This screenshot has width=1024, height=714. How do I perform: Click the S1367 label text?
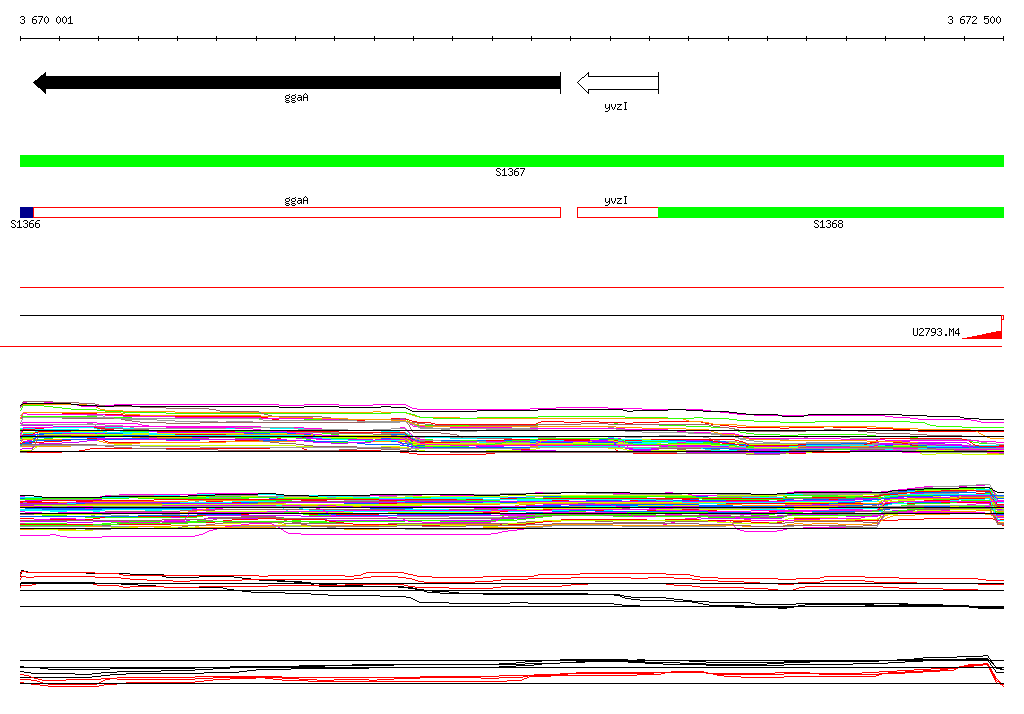tap(510, 172)
